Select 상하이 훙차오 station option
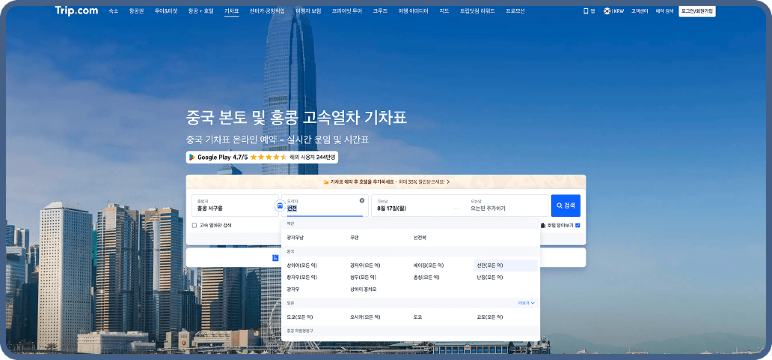Image resolution: width=772 pixels, height=360 pixels. 363,289
